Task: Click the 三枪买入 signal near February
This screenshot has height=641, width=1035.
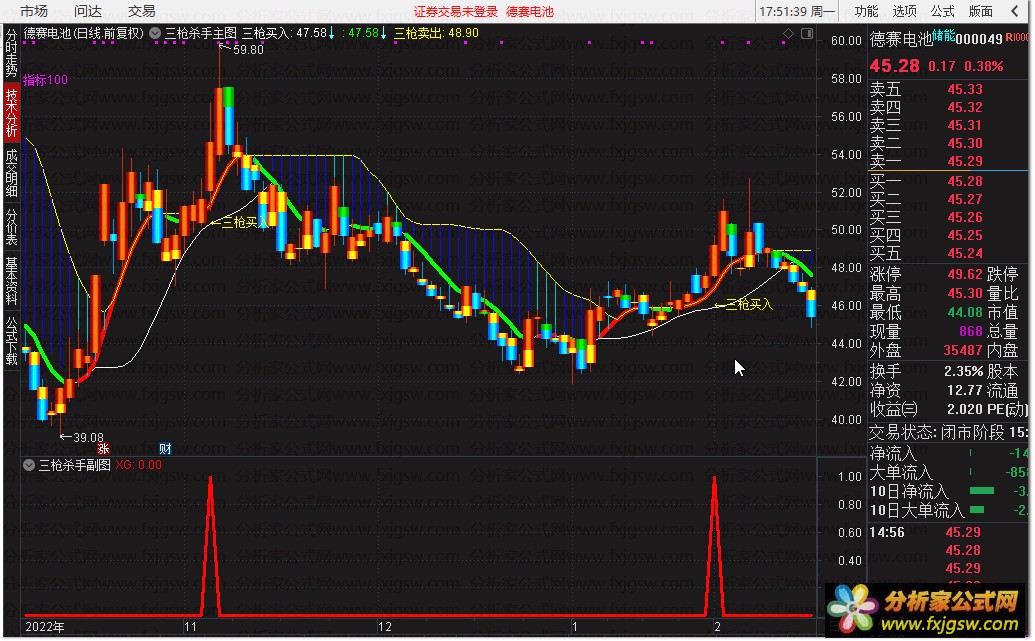Action: (x=749, y=304)
